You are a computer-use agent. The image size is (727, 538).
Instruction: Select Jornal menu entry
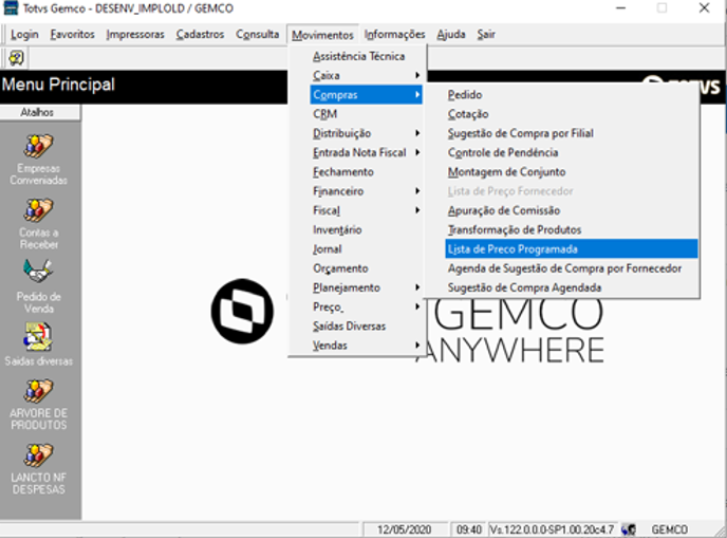click(366, 249)
